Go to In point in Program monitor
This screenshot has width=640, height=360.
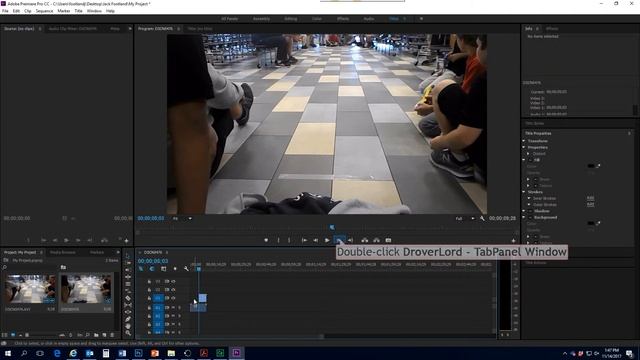pos(304,240)
